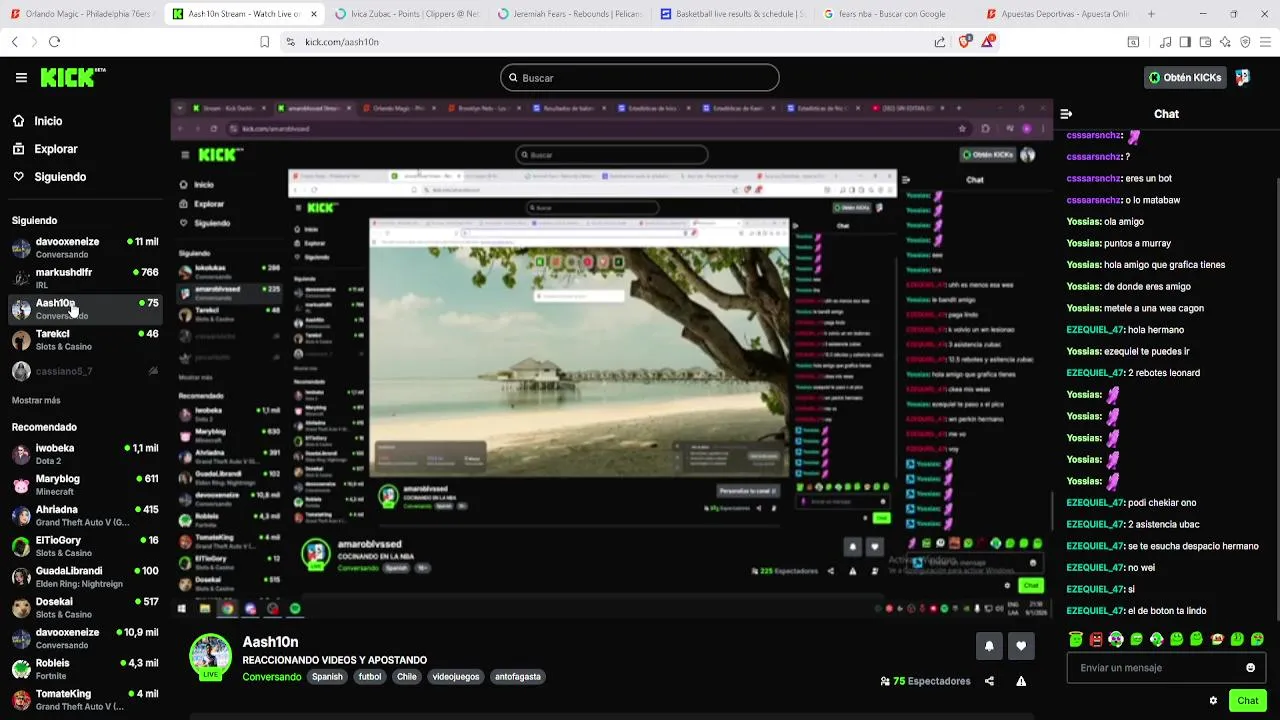Switch to Orlando Magic - Philadelphia 76ers tab
1280x720 pixels.
[x=82, y=14]
